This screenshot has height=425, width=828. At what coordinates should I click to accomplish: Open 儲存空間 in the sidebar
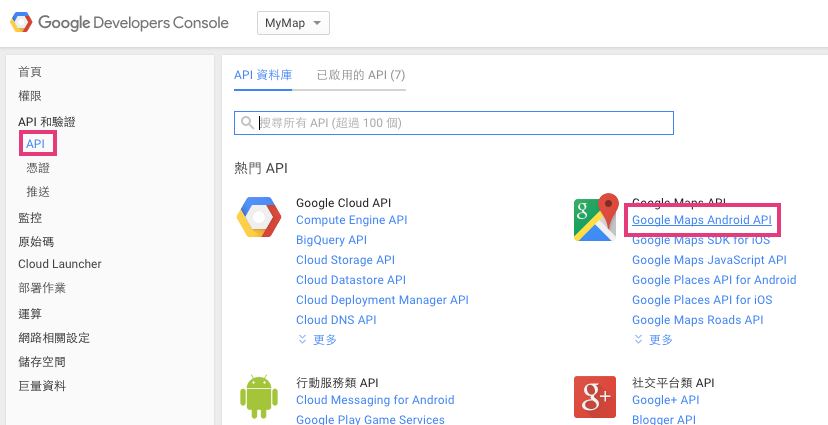[x=42, y=362]
